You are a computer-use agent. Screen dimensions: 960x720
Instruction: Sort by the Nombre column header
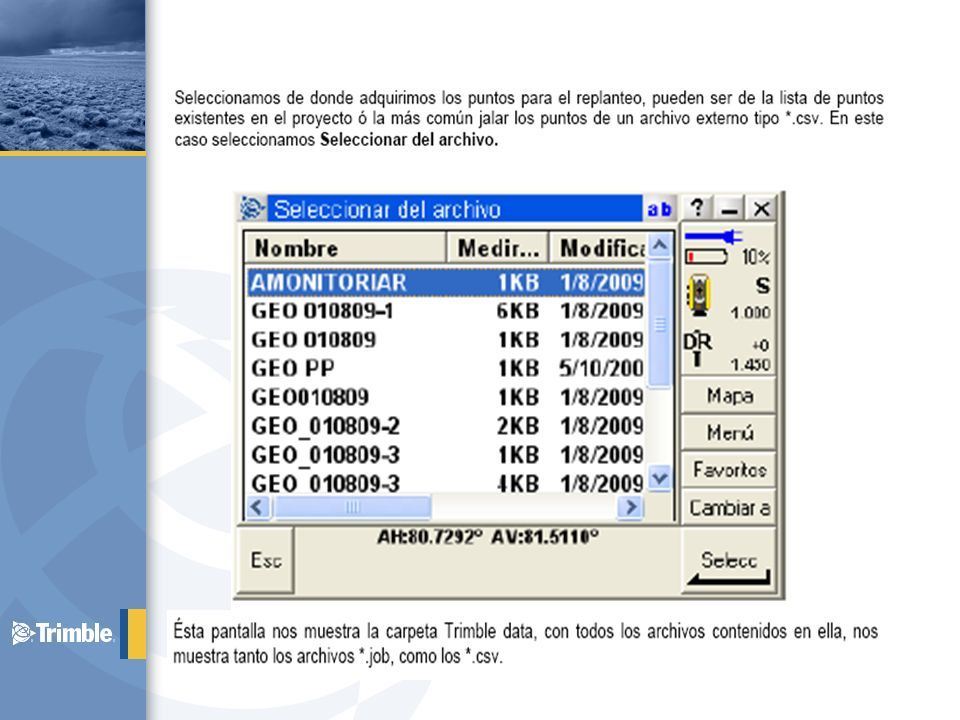[345, 248]
